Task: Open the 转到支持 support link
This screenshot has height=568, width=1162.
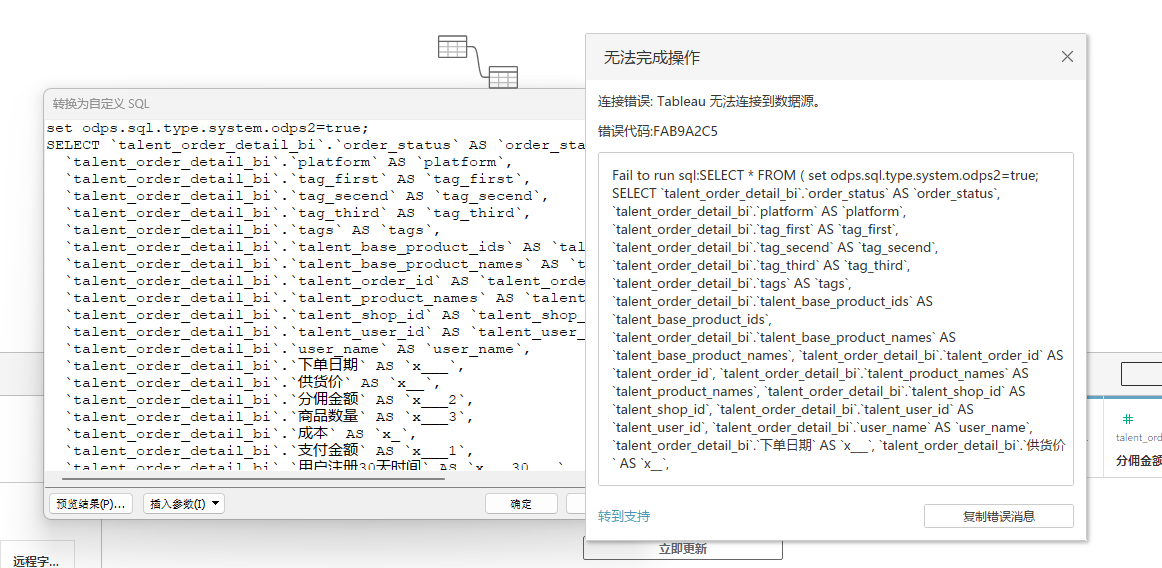Action: point(624,515)
